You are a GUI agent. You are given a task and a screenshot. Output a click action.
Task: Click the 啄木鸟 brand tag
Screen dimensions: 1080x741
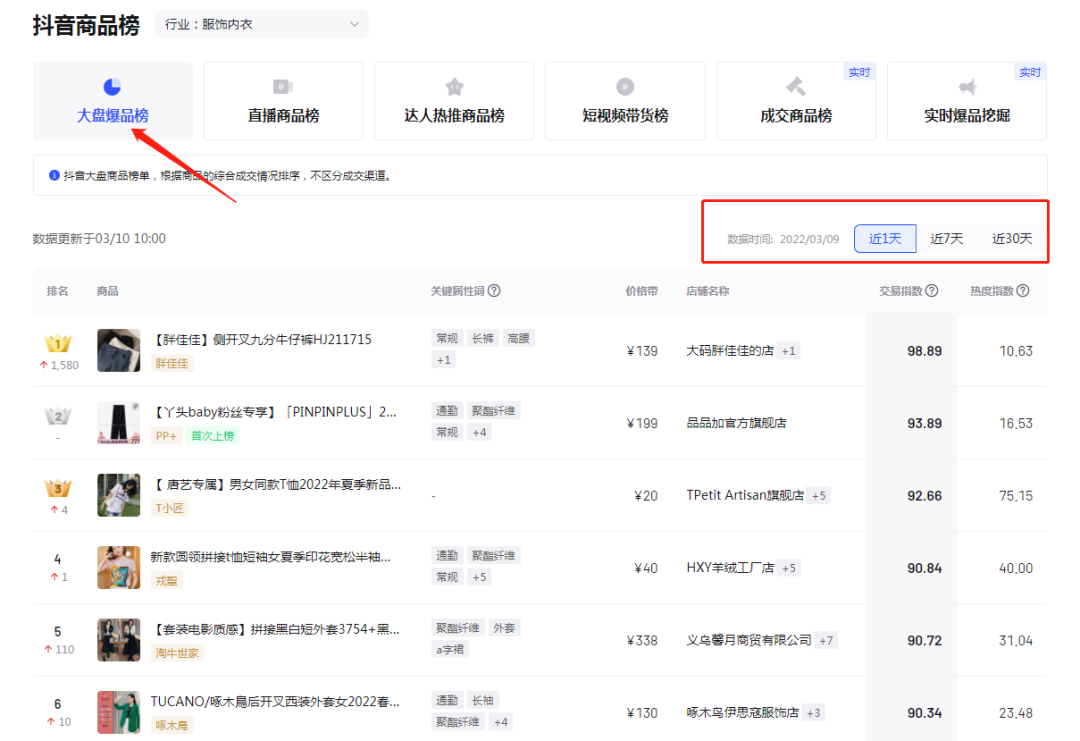[172, 725]
